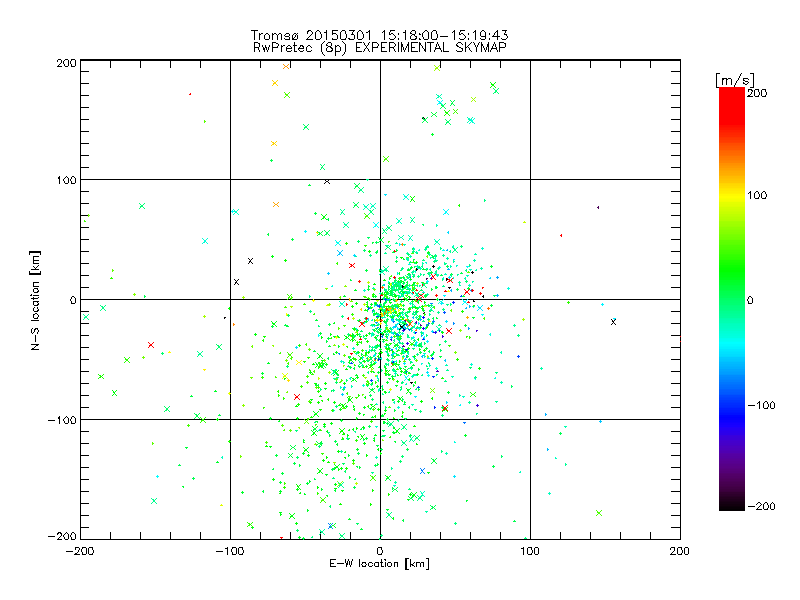Pick the '200' tick label on E-W axis
The image size is (800, 600).
pos(680,551)
